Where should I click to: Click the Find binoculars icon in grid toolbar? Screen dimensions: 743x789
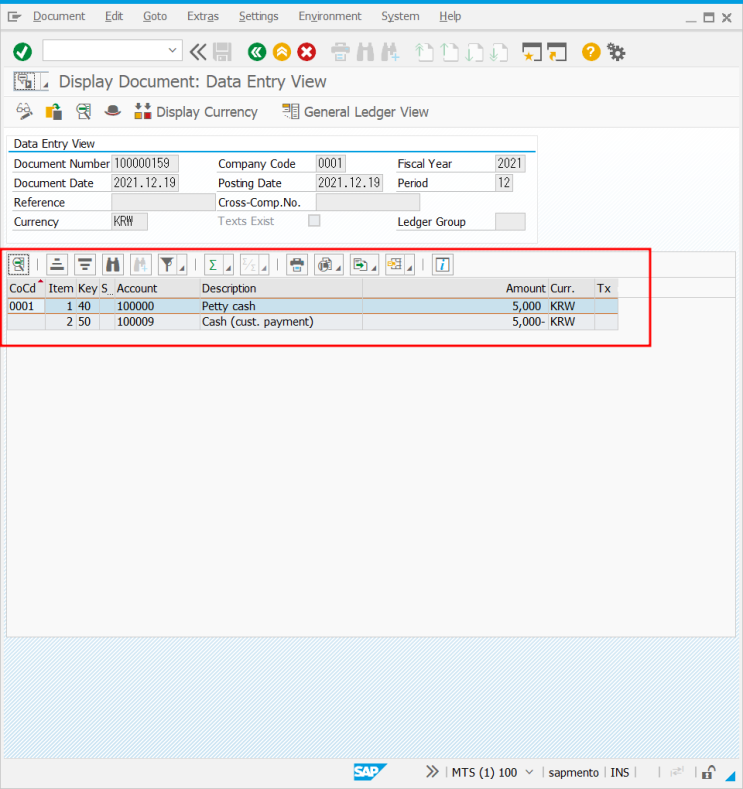[x=113, y=264]
